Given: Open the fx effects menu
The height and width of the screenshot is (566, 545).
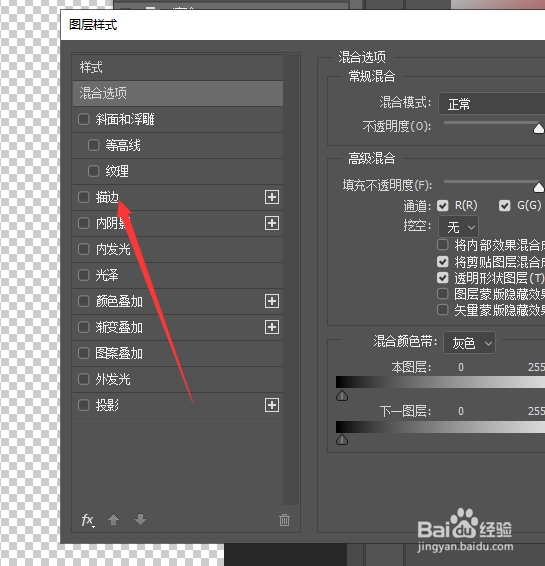Looking at the screenshot, I should (88, 520).
